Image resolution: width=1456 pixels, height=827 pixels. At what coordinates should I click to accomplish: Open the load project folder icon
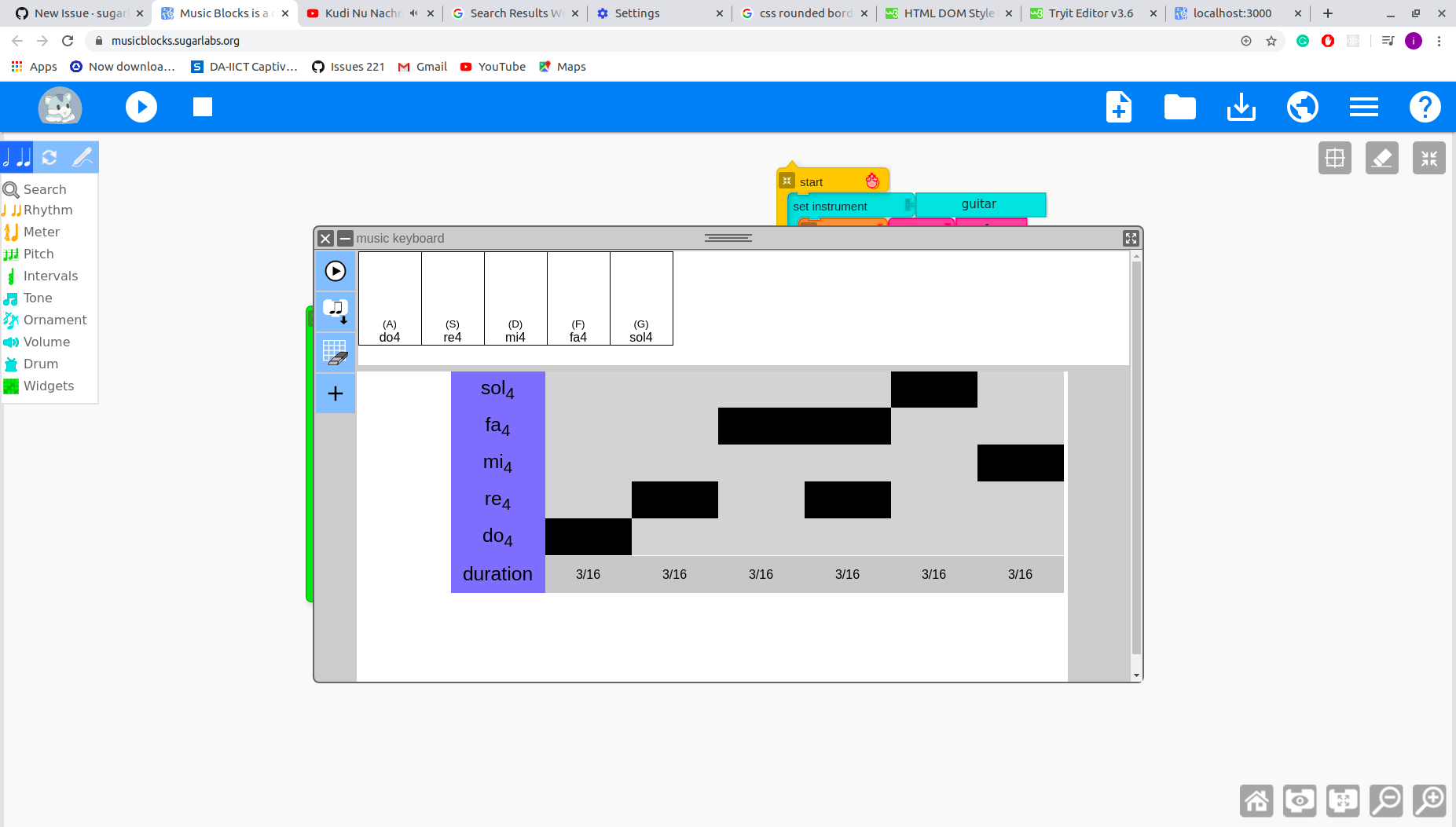(1179, 107)
